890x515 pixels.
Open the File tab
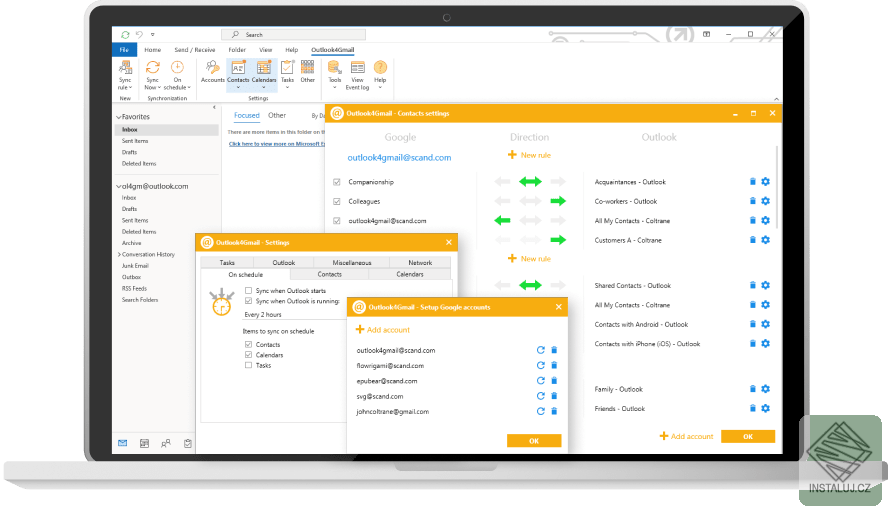124,50
